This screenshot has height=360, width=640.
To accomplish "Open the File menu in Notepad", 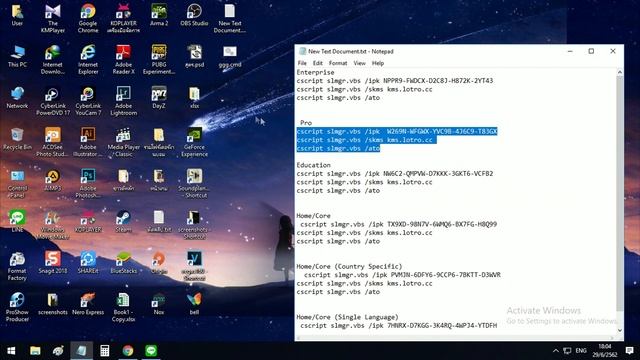I will tap(302, 63).
